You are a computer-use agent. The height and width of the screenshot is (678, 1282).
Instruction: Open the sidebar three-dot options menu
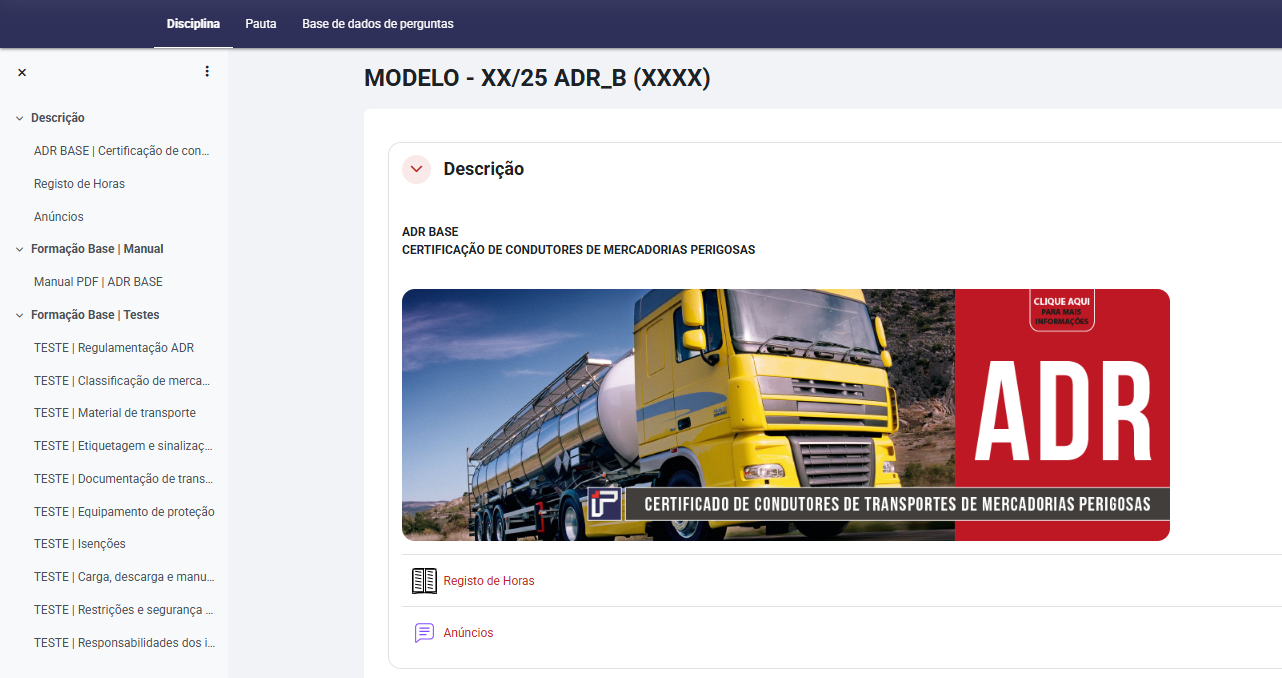point(207,71)
